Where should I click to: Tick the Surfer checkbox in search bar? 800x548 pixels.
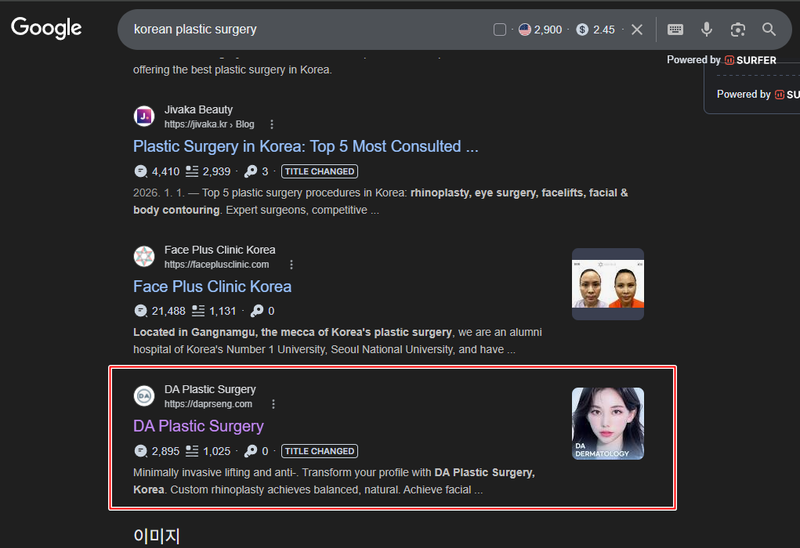tap(499, 30)
